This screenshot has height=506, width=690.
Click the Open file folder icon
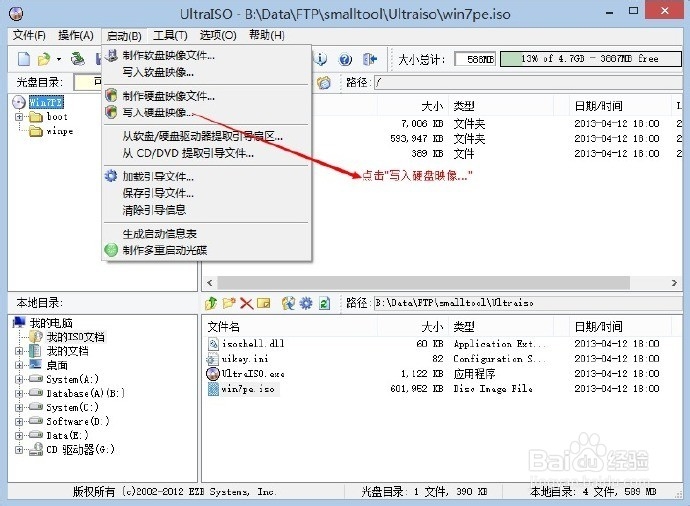coord(44,59)
